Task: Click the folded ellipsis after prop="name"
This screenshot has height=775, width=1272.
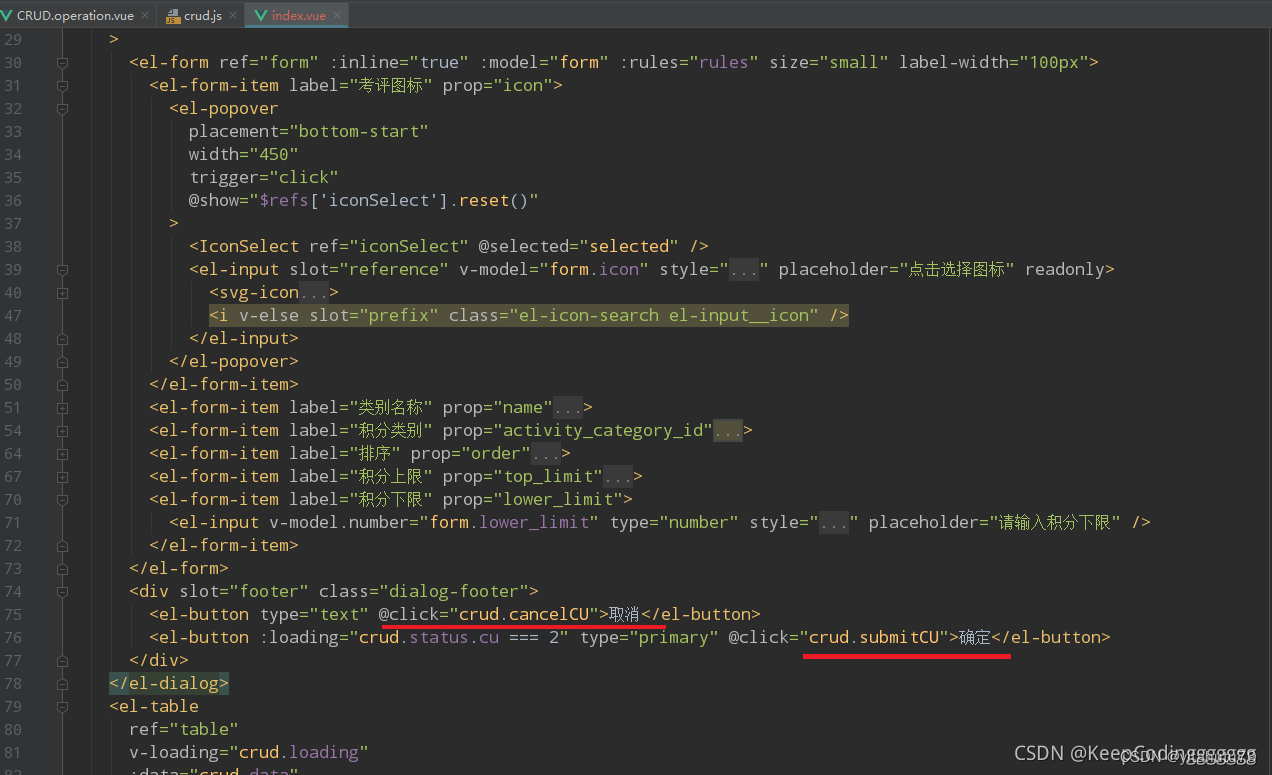Action: 568,407
